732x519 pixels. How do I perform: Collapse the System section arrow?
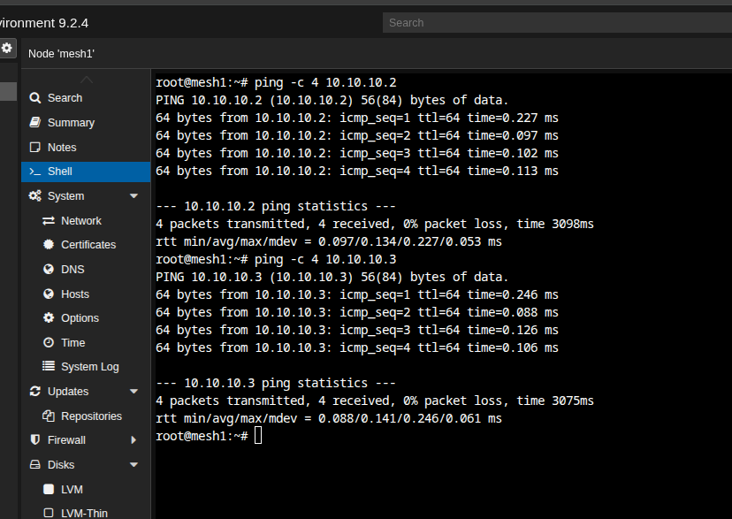tap(134, 196)
